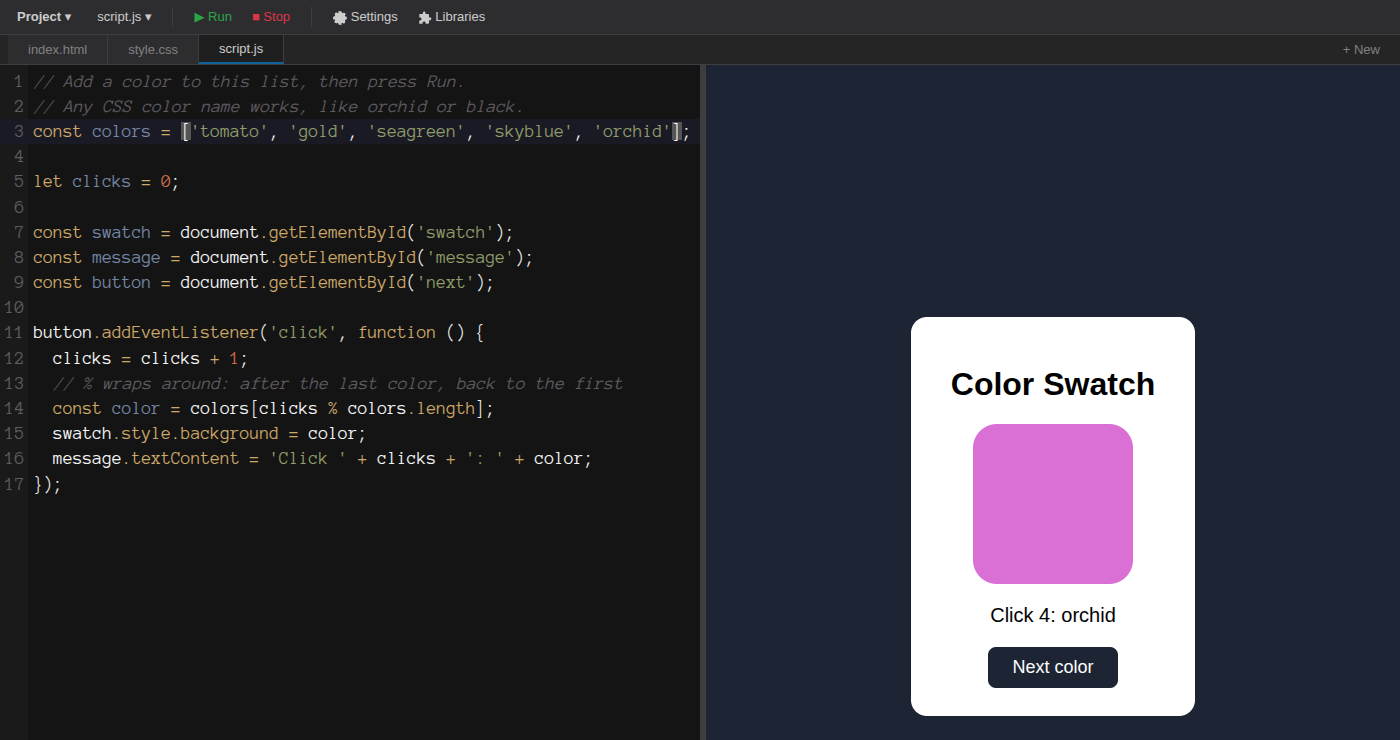
Task: Click the Next color button
Action: (1053, 667)
